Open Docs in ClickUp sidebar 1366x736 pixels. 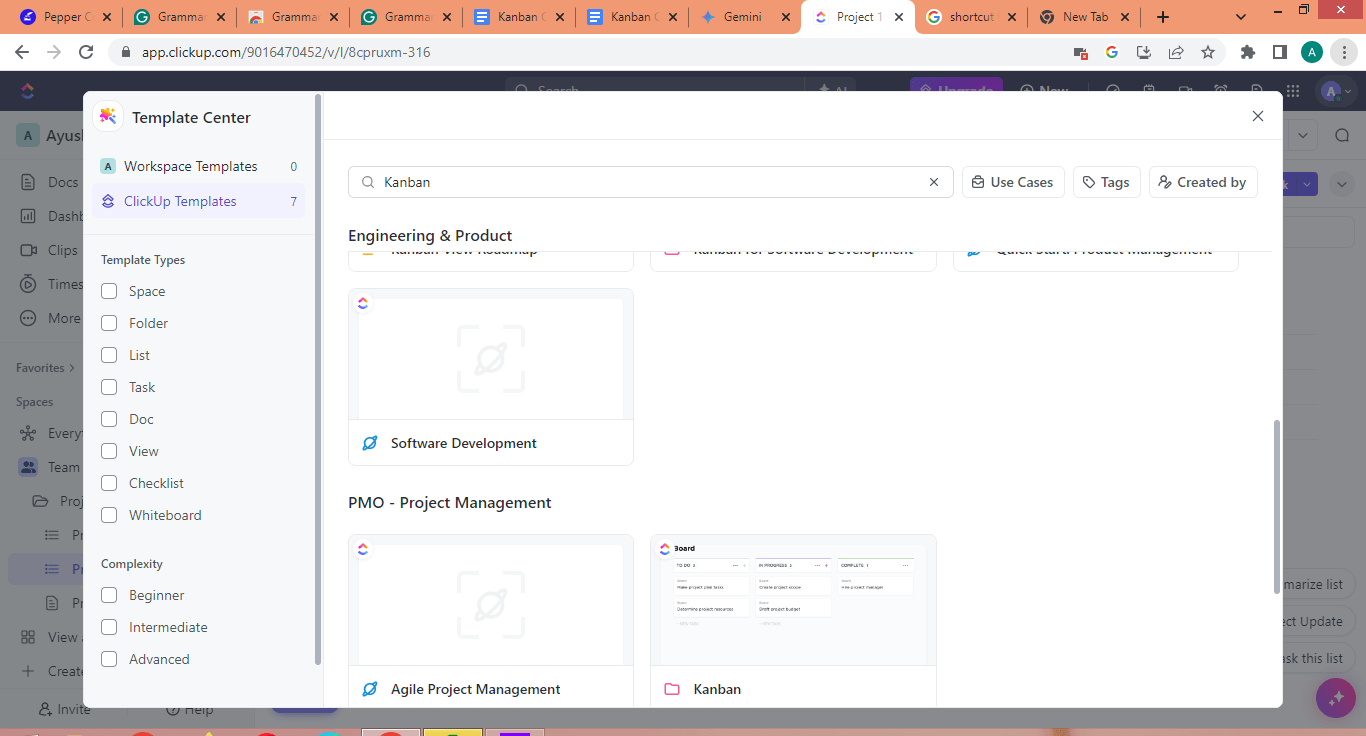coord(51,182)
